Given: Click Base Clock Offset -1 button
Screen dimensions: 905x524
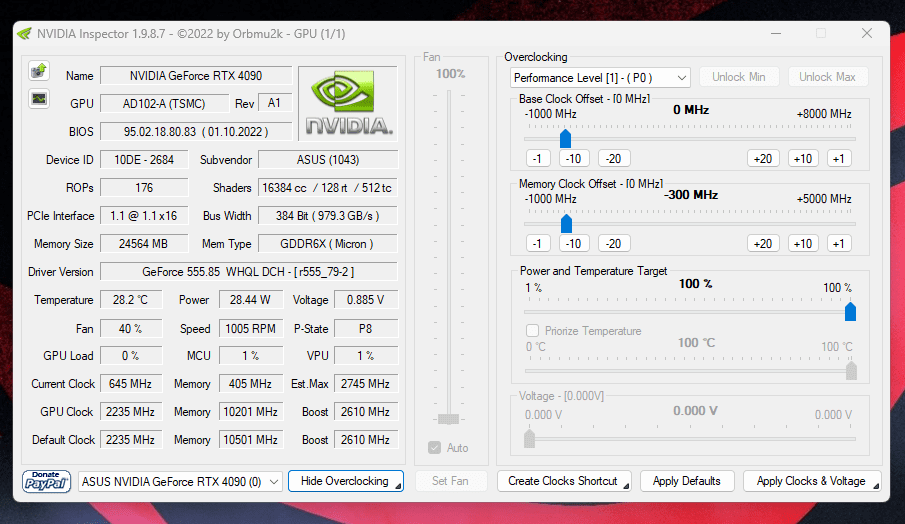Looking at the screenshot, I should (x=538, y=159).
